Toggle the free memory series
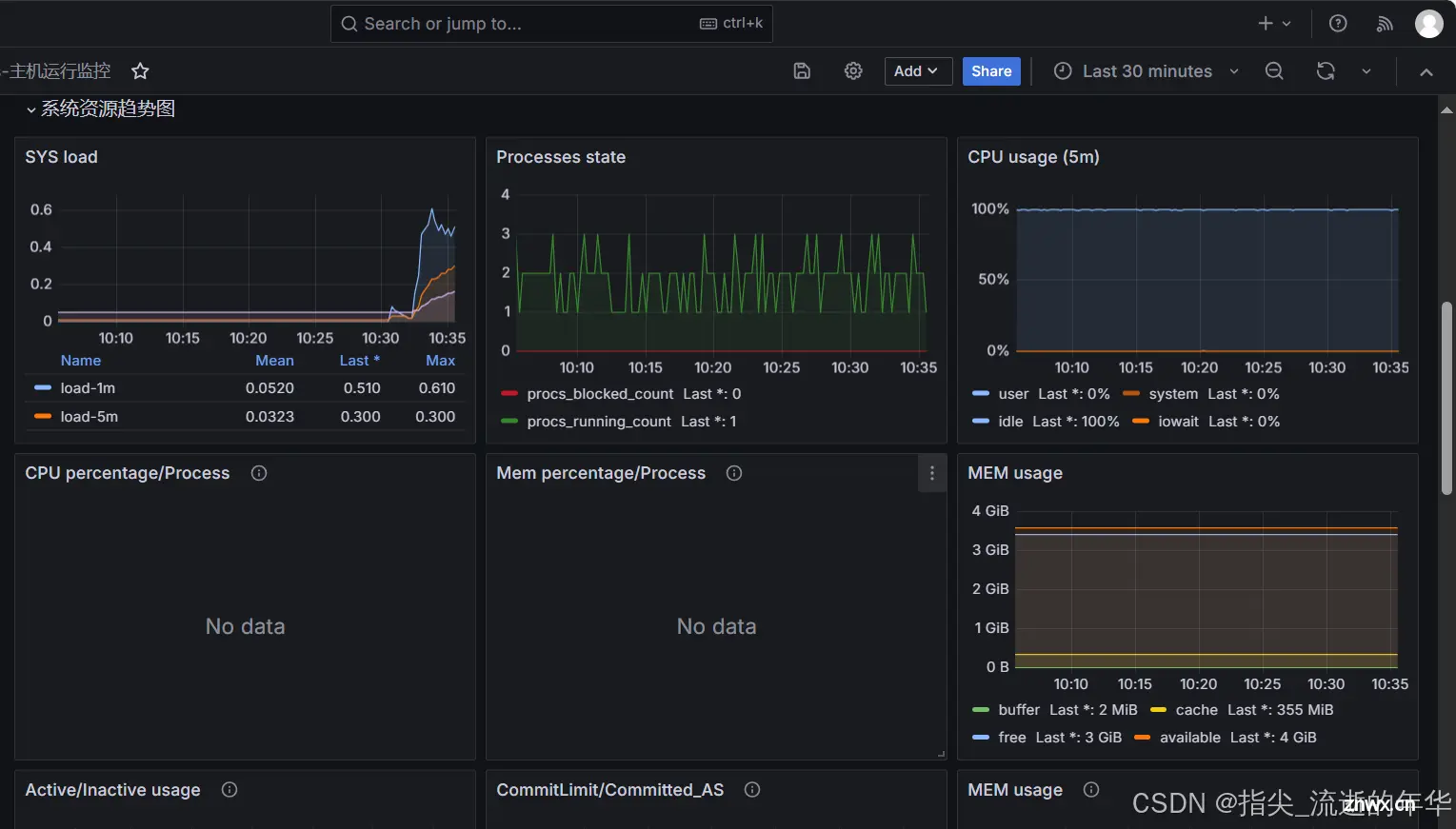 [1012, 738]
